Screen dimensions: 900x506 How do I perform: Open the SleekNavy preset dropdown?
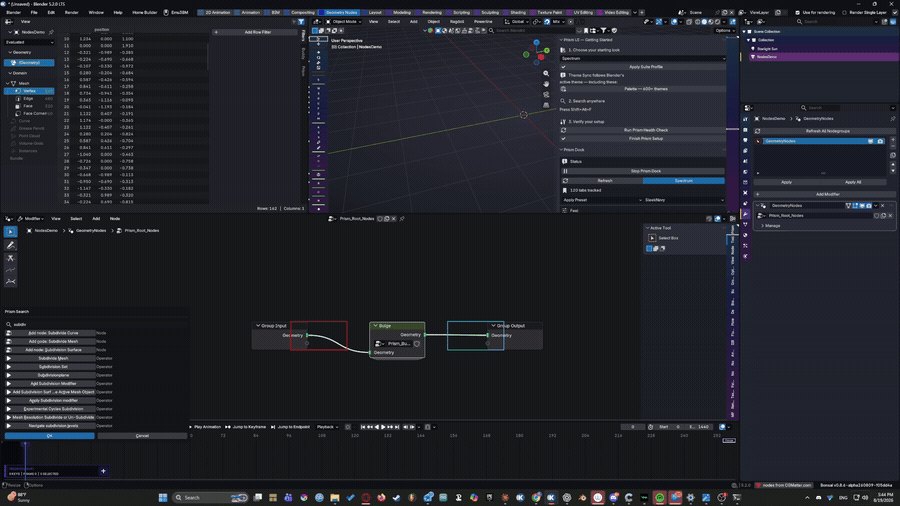pos(684,200)
